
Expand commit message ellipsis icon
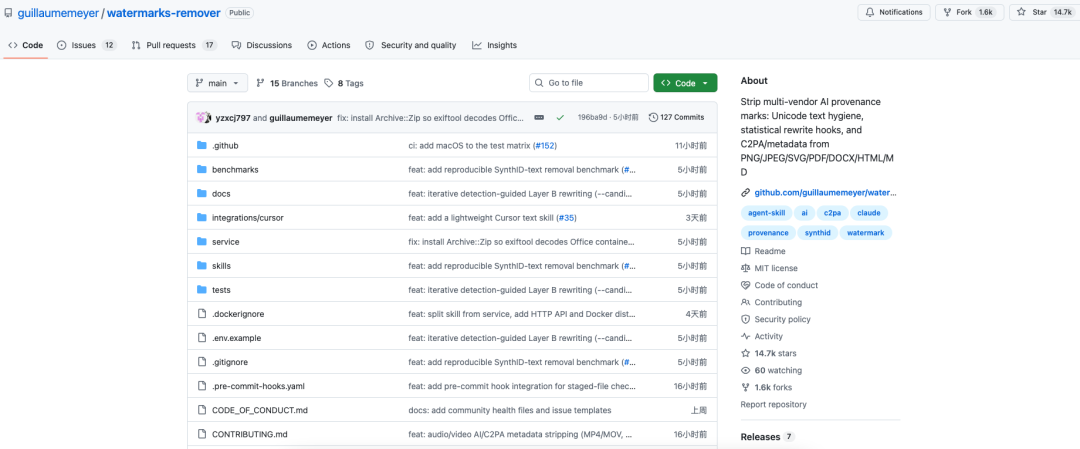point(539,118)
